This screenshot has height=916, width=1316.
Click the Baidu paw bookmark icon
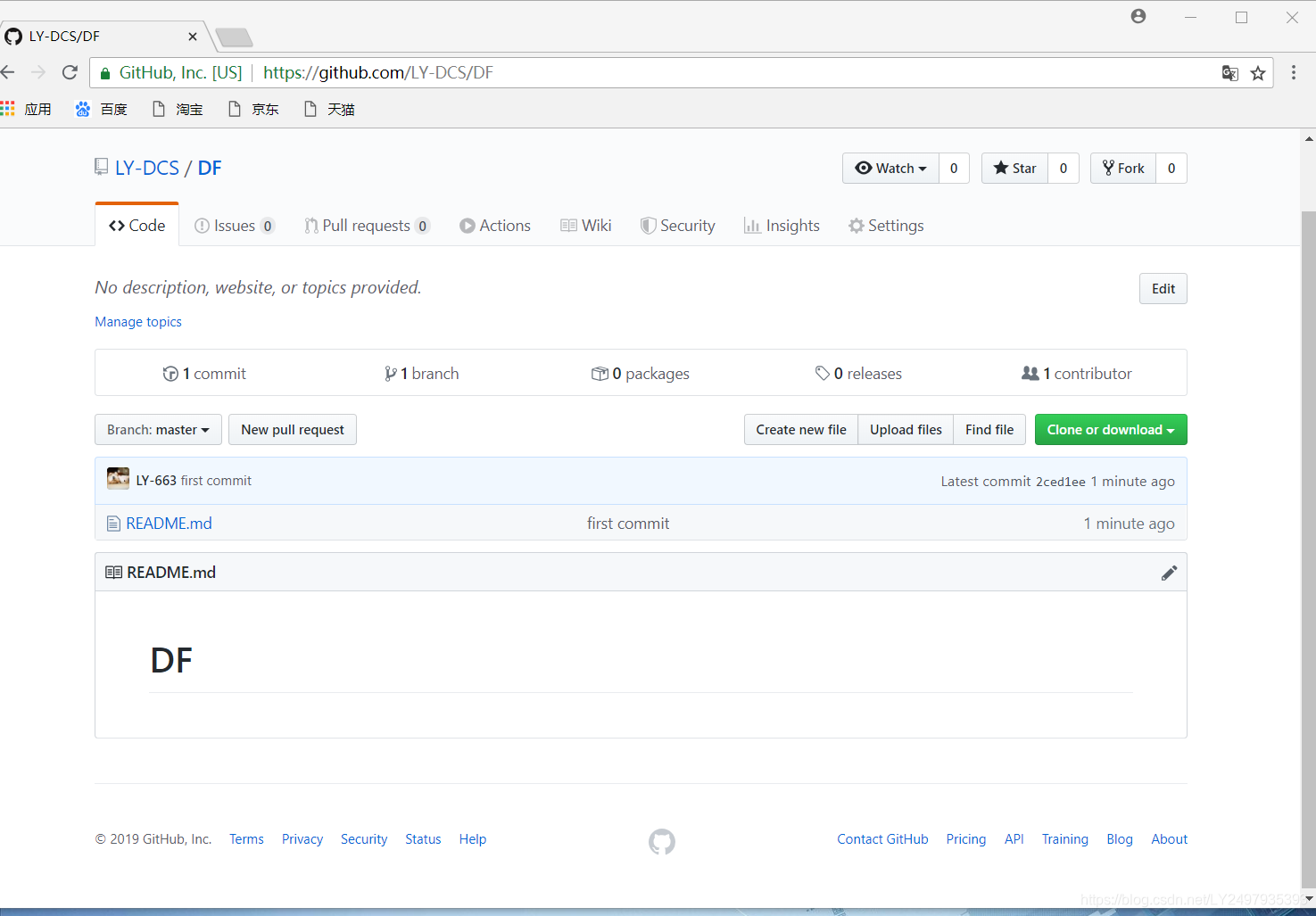(83, 109)
